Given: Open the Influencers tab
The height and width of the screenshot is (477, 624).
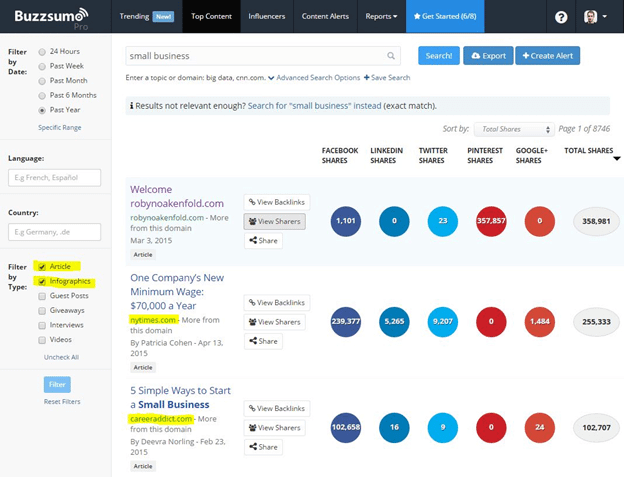Looking at the screenshot, I should [x=267, y=16].
